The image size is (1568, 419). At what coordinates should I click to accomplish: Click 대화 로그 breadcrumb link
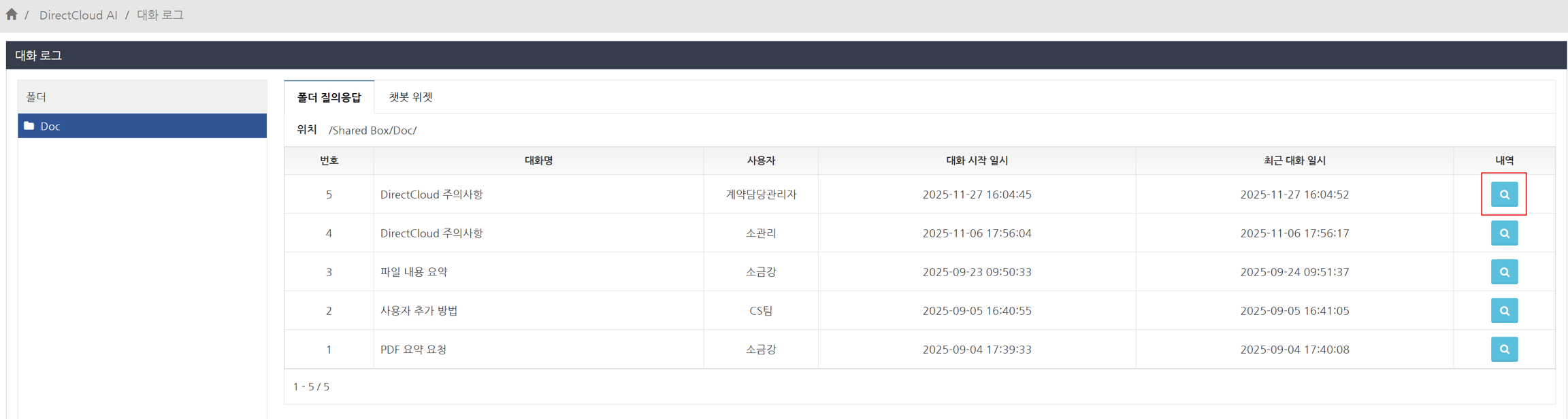160,15
